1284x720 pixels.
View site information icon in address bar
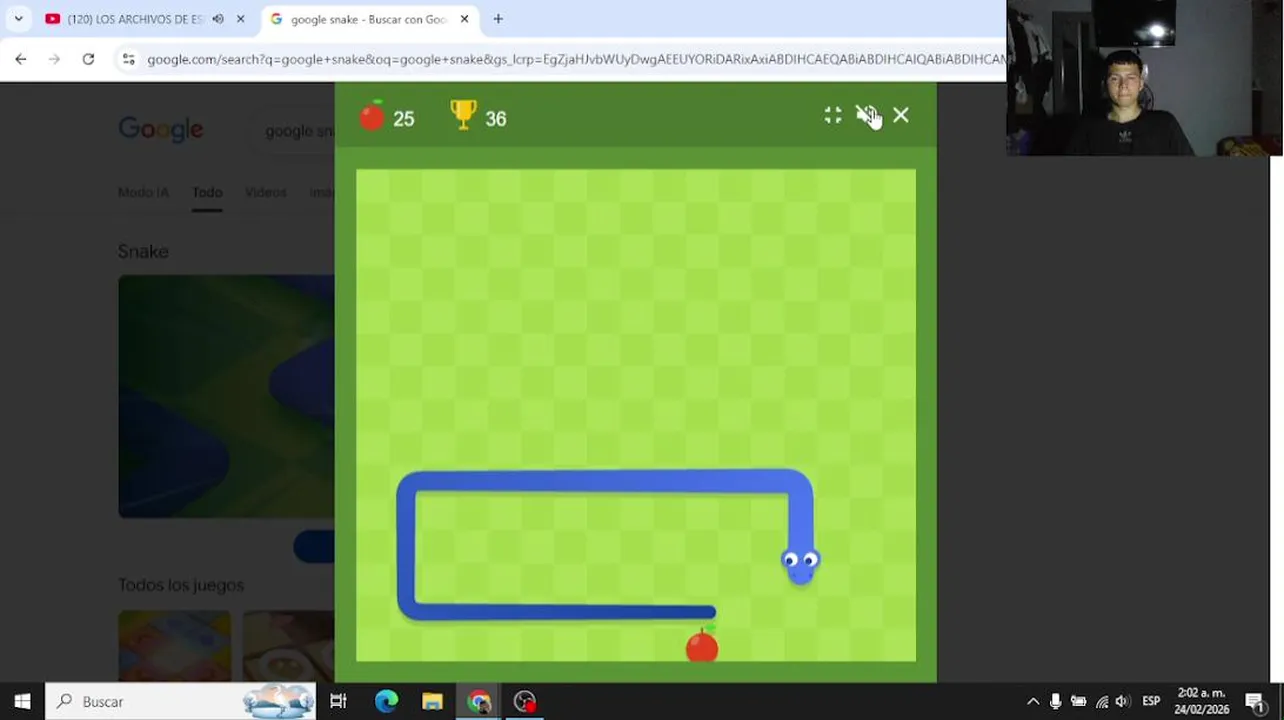[x=128, y=60]
